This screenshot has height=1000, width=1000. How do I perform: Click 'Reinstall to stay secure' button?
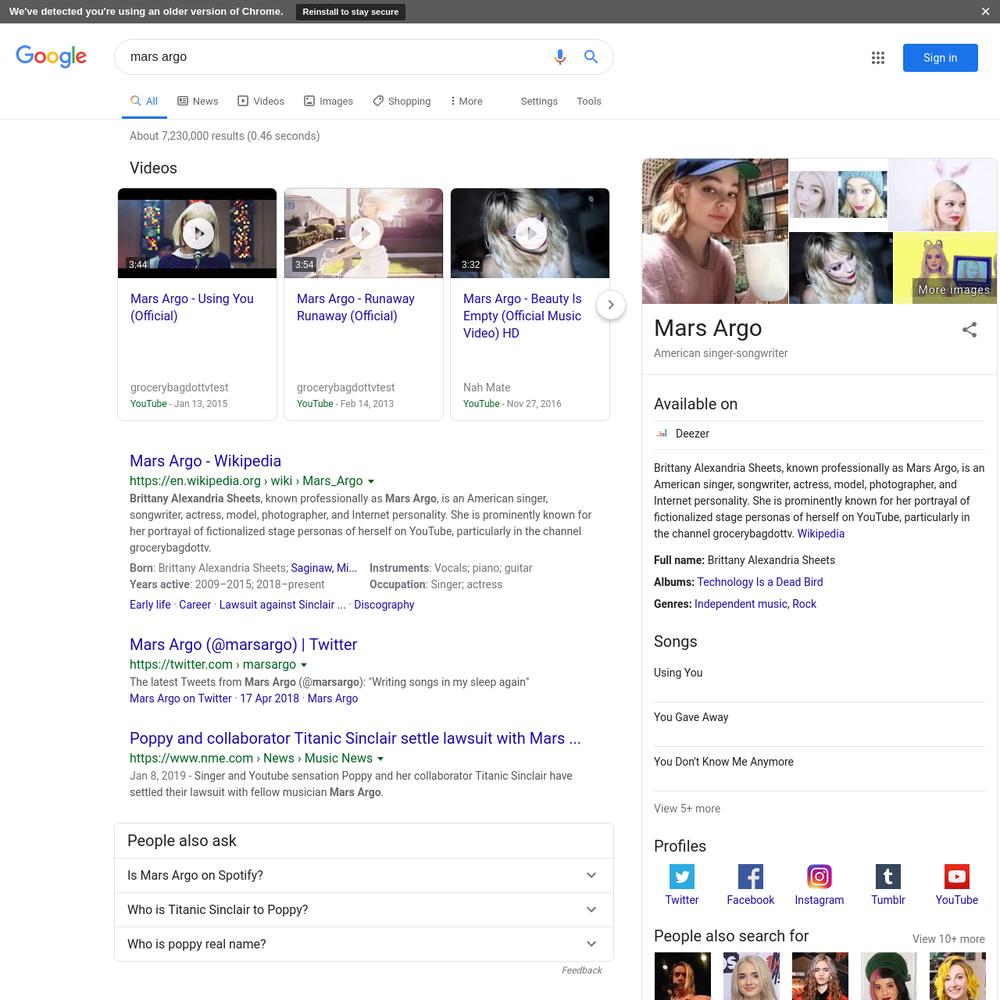pyautogui.click(x=350, y=11)
